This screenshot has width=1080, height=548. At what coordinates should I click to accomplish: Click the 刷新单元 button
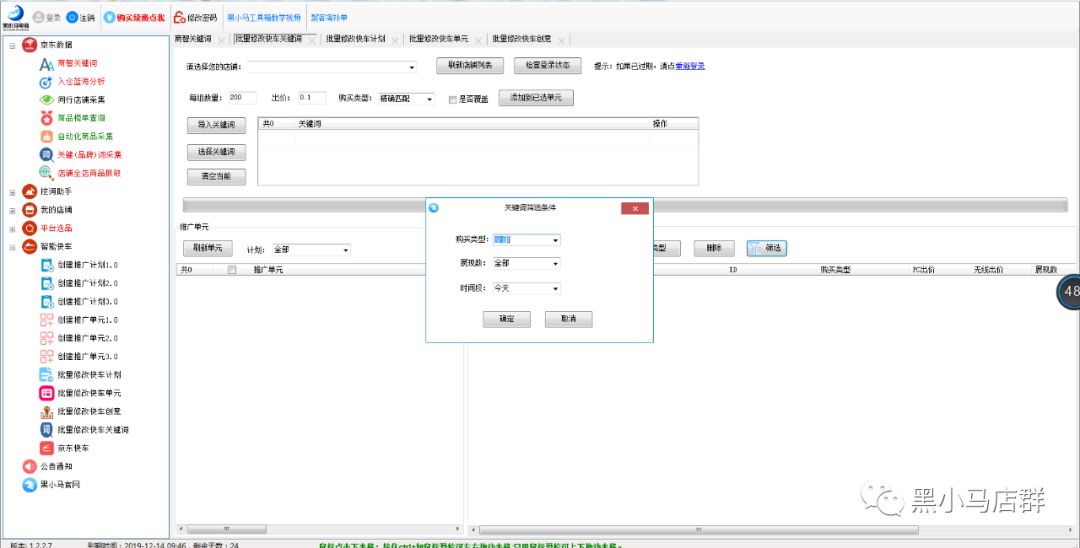point(207,249)
